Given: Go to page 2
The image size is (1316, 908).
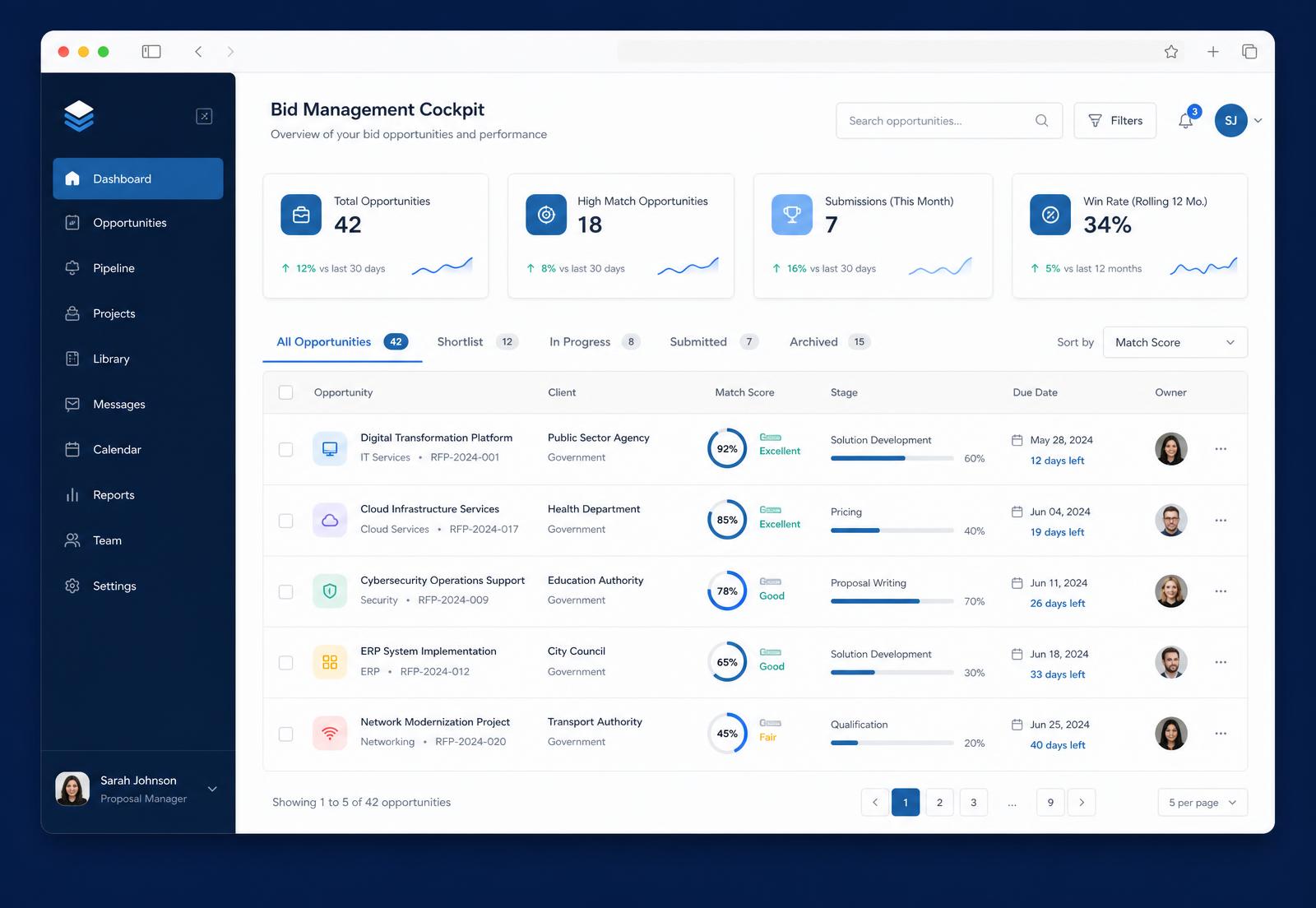Looking at the screenshot, I should 939,803.
